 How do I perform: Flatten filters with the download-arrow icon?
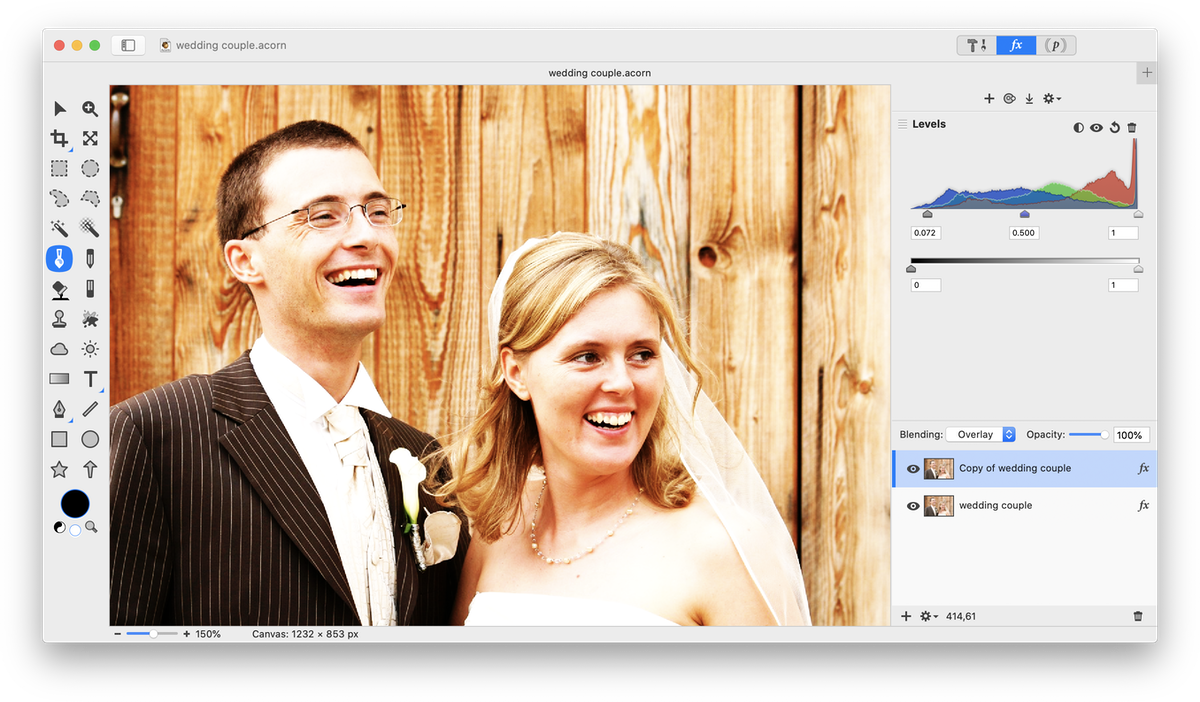tap(1029, 98)
